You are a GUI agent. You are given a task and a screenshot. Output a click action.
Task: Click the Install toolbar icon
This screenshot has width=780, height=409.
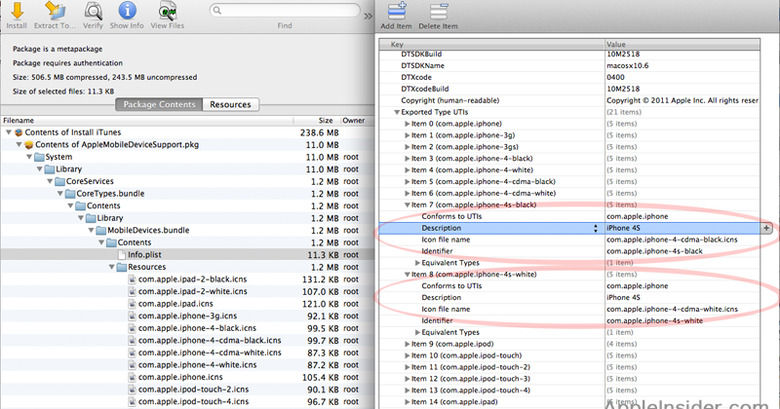pos(17,11)
